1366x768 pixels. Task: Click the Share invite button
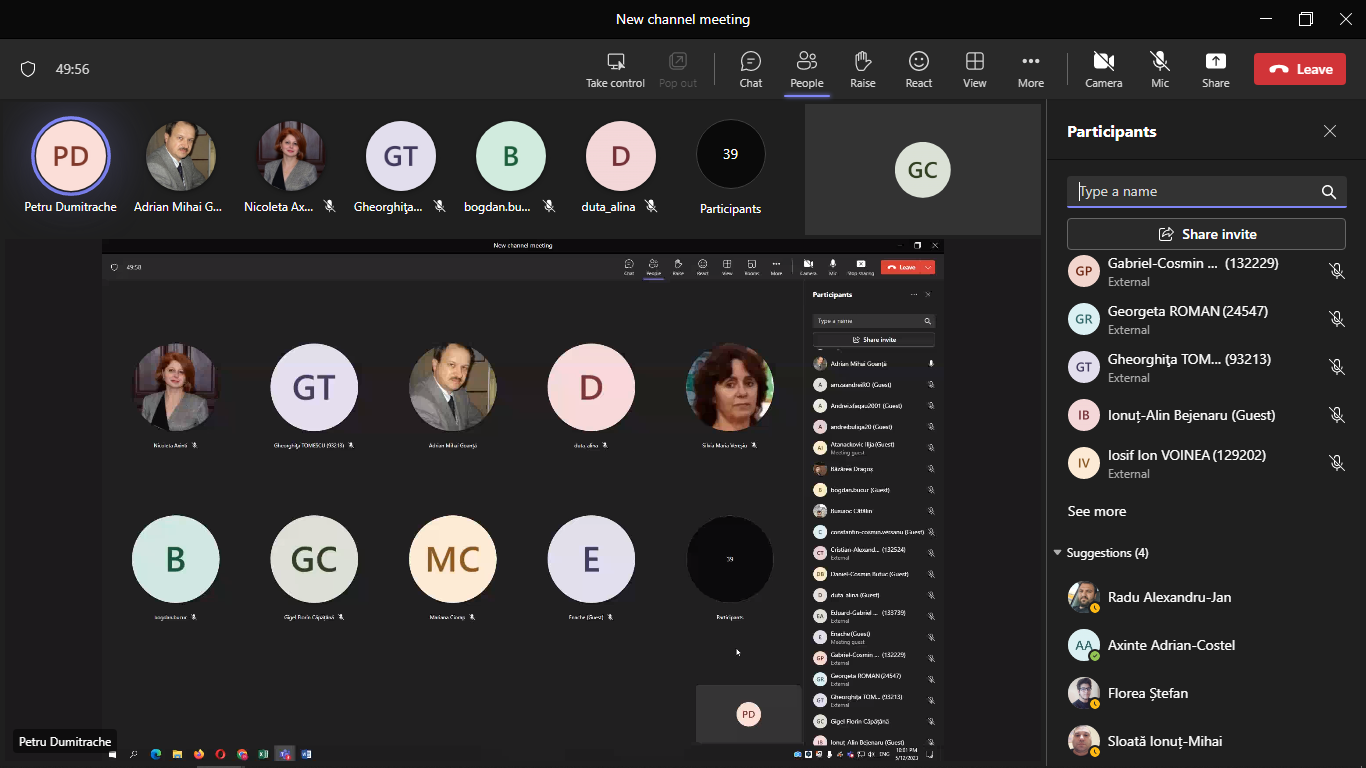pyautogui.click(x=1206, y=234)
